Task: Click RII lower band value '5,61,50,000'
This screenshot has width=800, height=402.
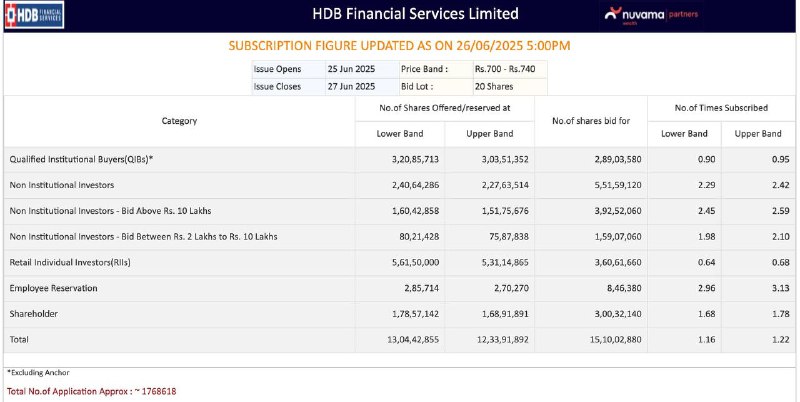Action: point(415,263)
